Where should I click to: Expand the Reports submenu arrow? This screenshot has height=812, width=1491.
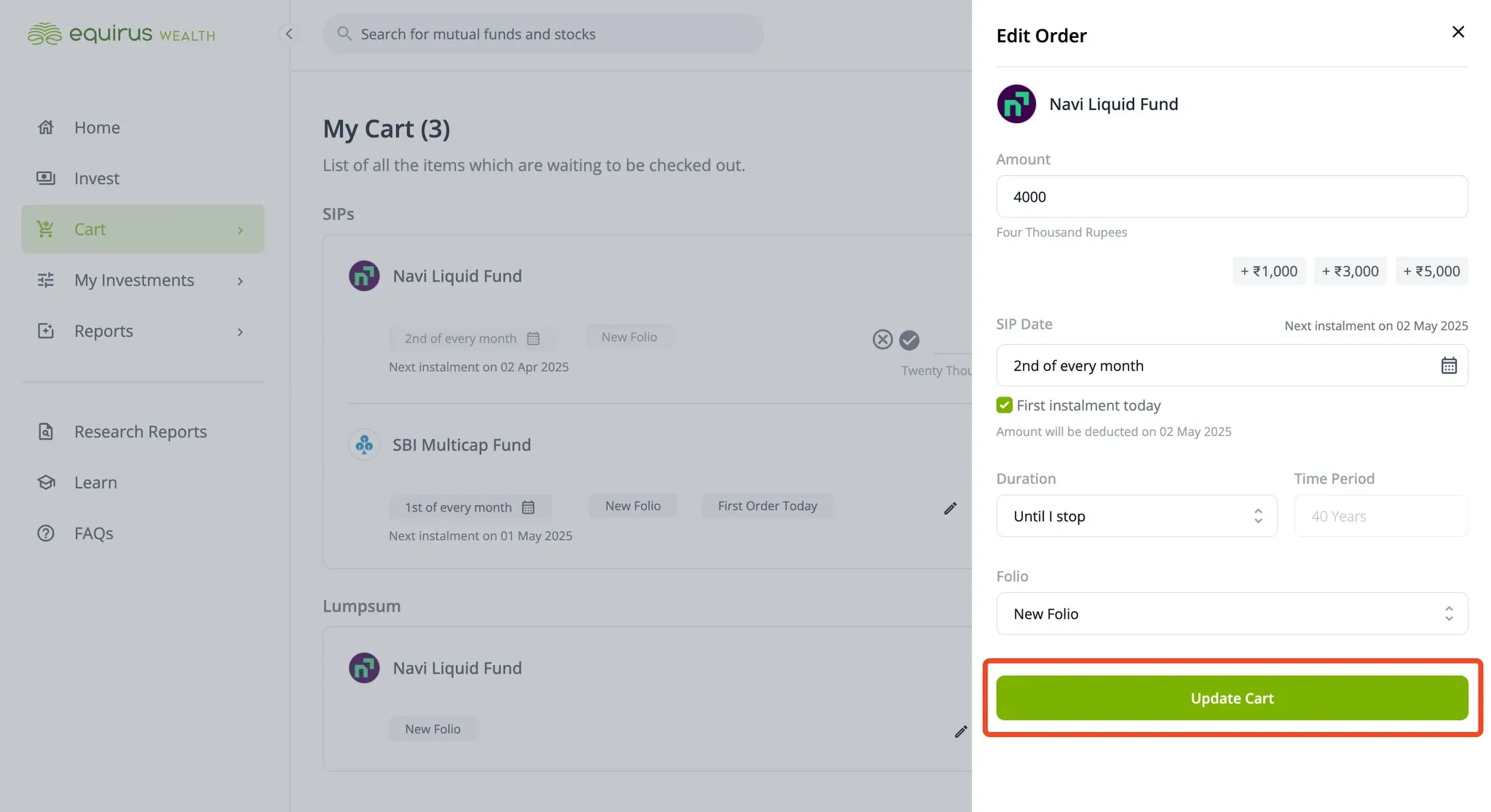point(240,332)
